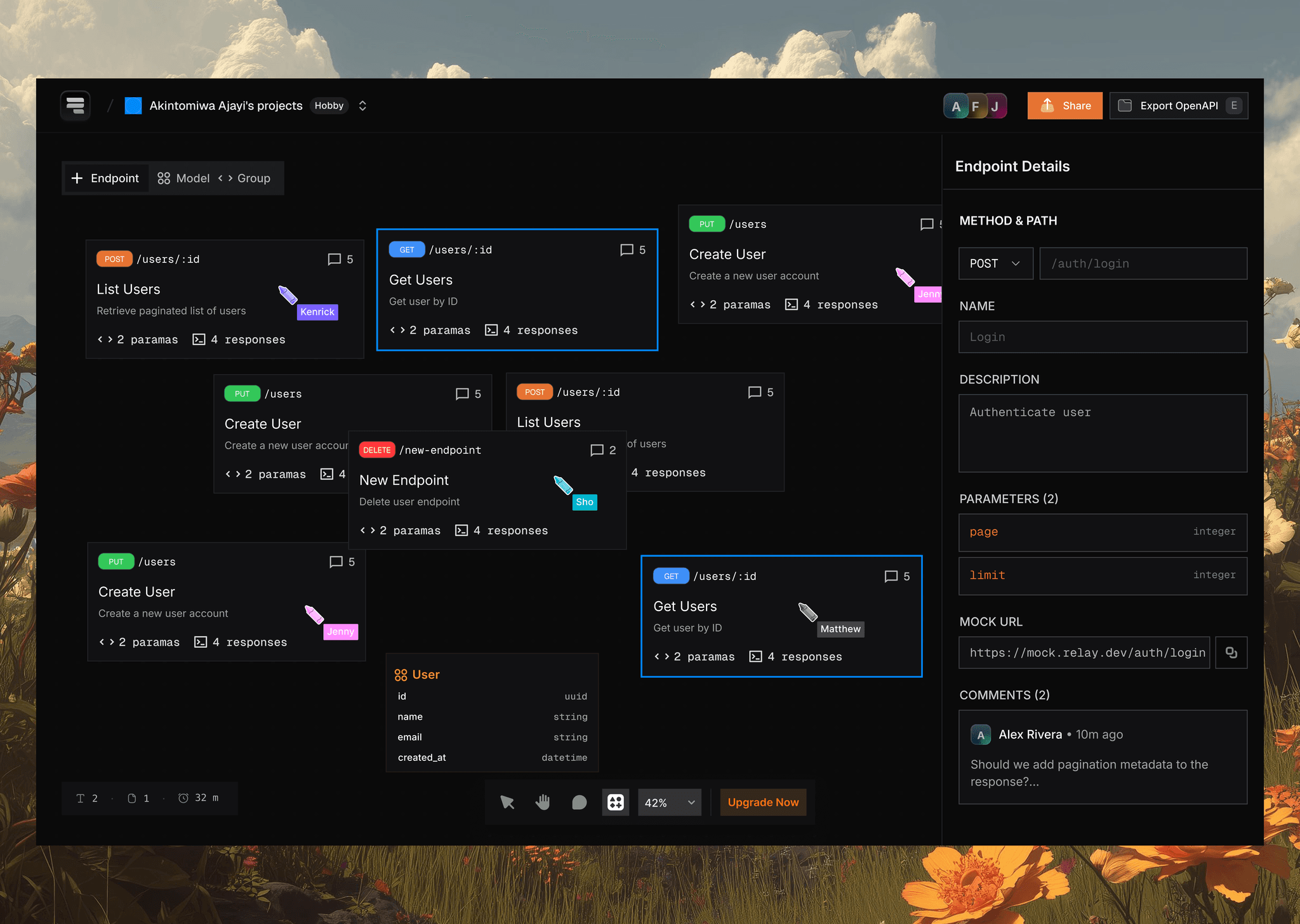Click the Upgrade Now button
The image size is (1300, 924).
pos(763,802)
